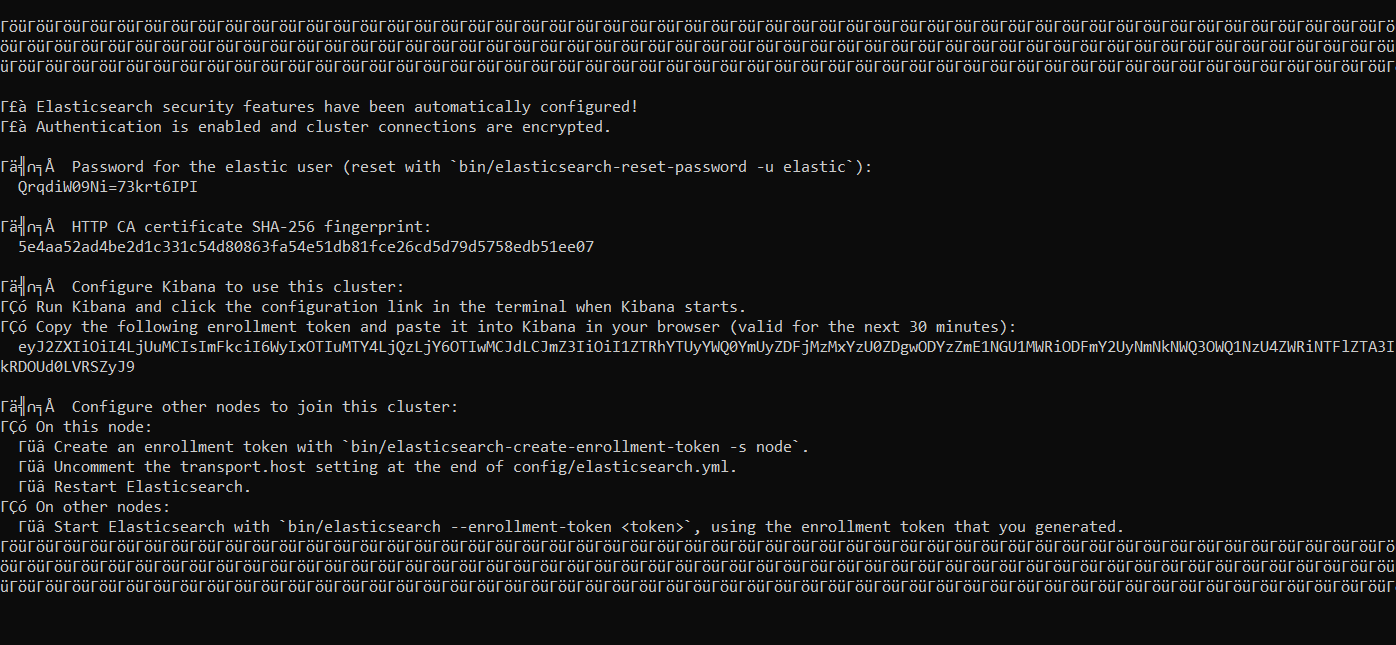Click the config/elasticsearch.yml file path
The image size is (1396, 645).
(625, 467)
